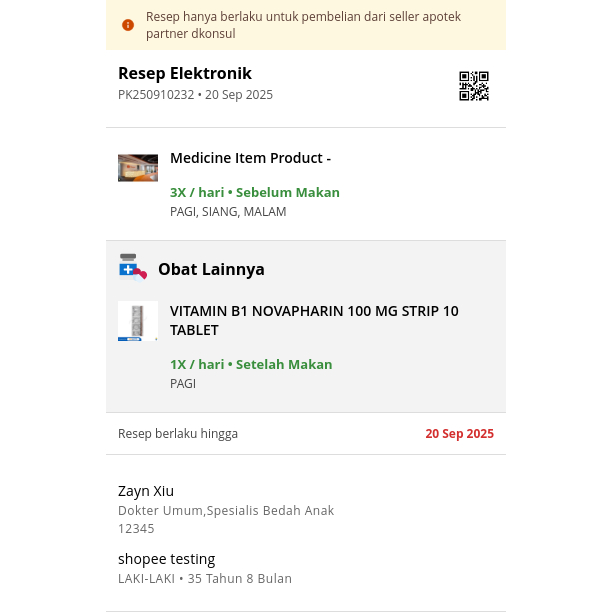
Task: Click the Dokter Umum, Spesialis Bedah Anak text
Action: (226, 511)
